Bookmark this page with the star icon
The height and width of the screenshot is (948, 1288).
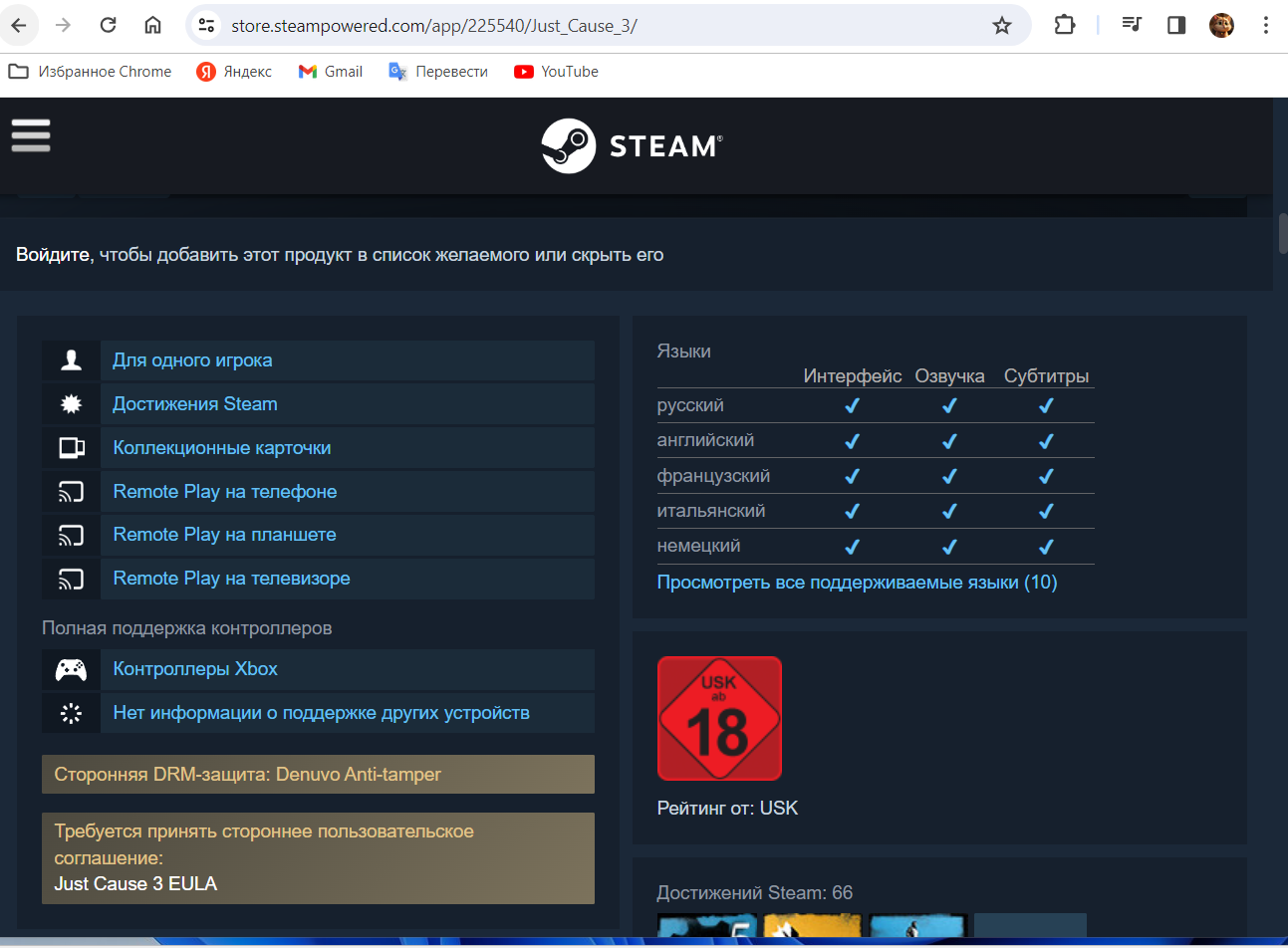(1002, 25)
